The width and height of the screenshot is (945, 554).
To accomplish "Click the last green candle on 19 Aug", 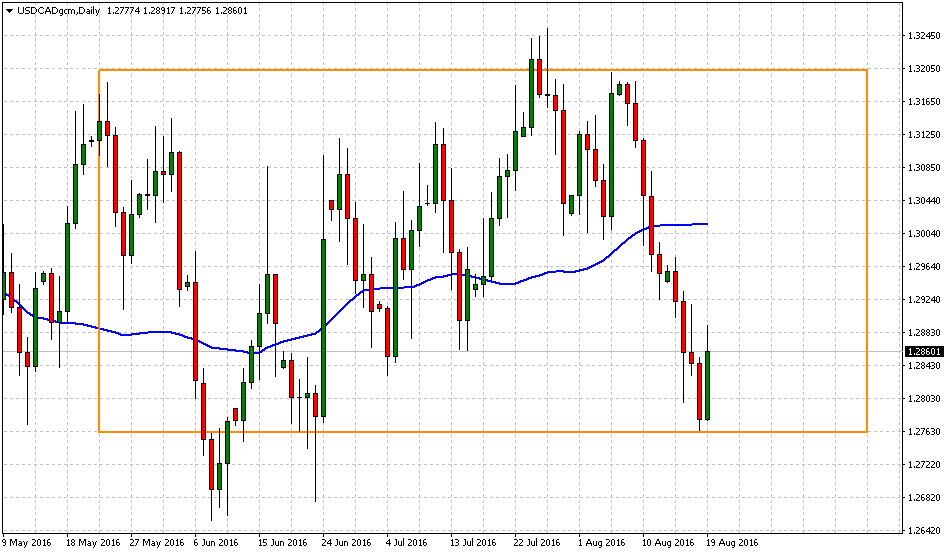I will (x=707, y=385).
